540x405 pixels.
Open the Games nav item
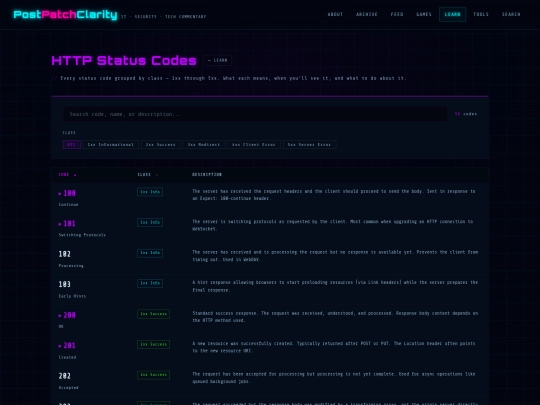424,14
